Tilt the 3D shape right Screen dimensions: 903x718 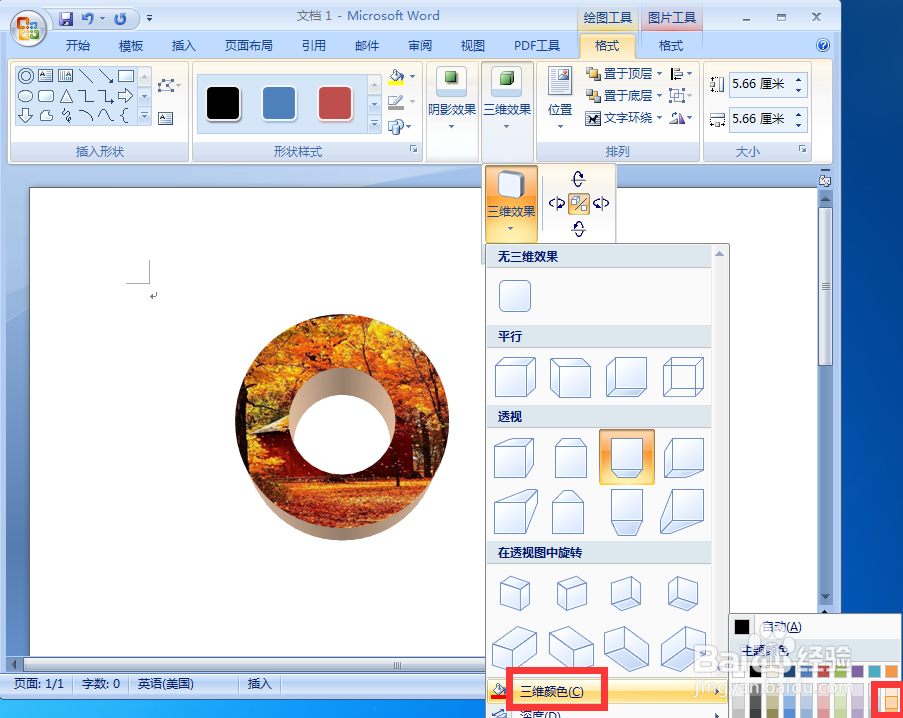point(601,203)
